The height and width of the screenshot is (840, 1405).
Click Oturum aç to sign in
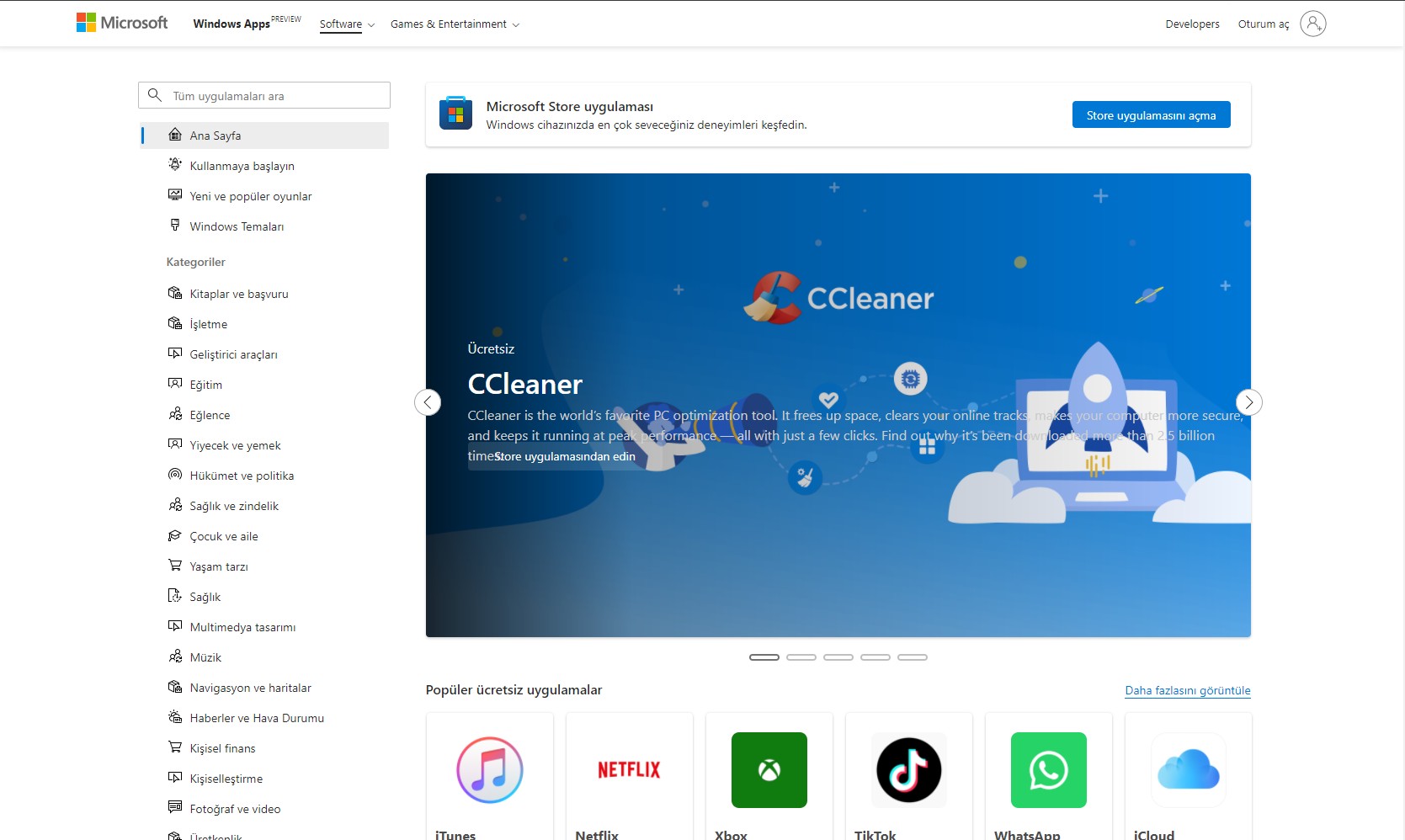click(1264, 24)
